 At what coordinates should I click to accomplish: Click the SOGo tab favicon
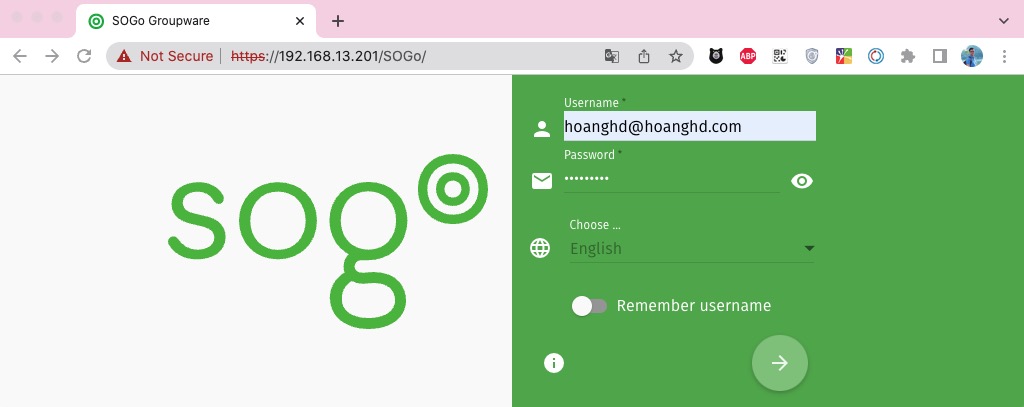click(96, 21)
